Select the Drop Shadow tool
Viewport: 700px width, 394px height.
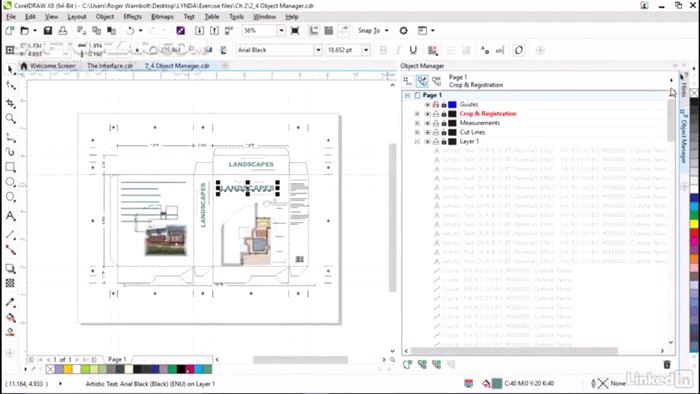click(10, 269)
